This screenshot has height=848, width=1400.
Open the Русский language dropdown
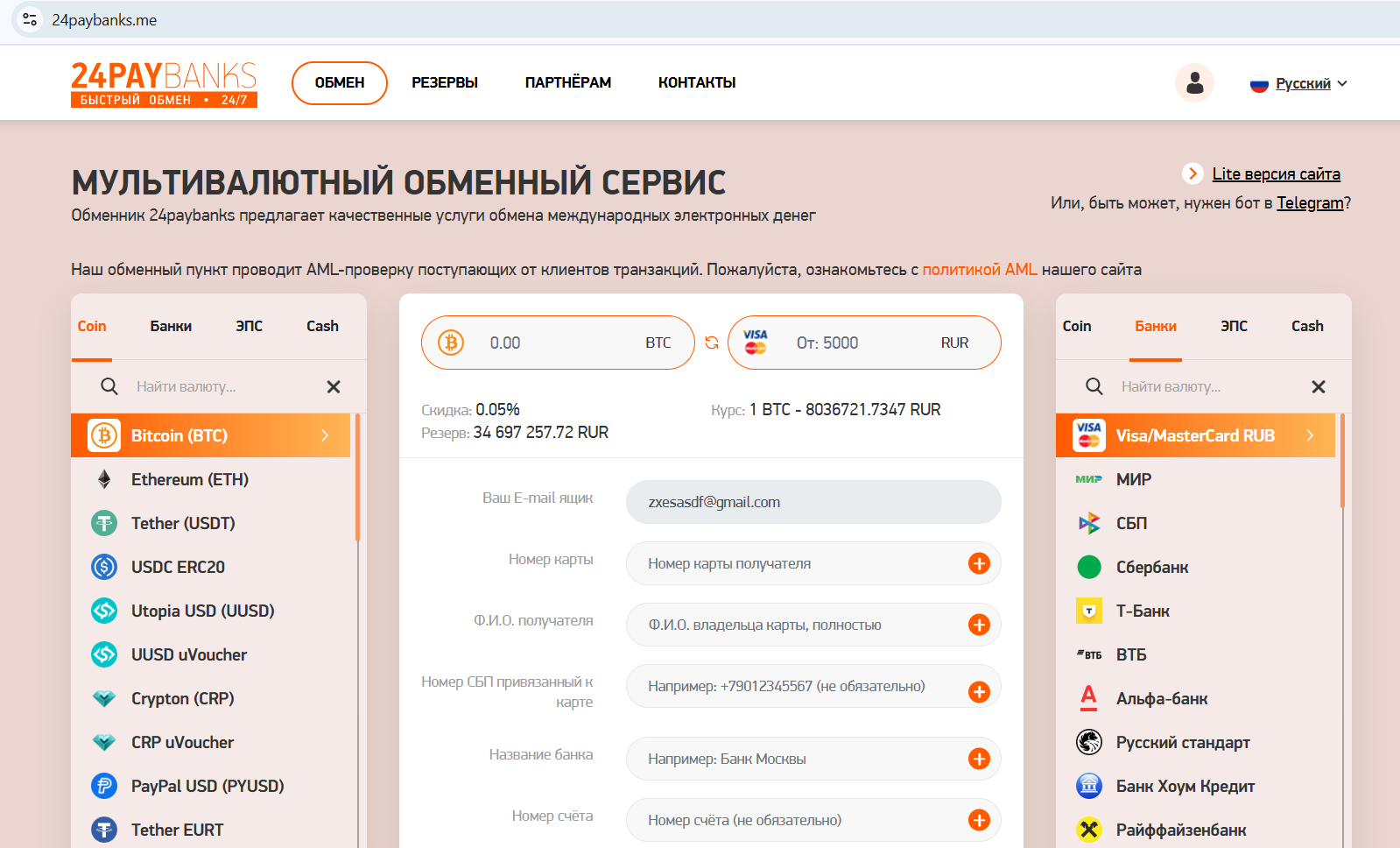[x=1300, y=83]
